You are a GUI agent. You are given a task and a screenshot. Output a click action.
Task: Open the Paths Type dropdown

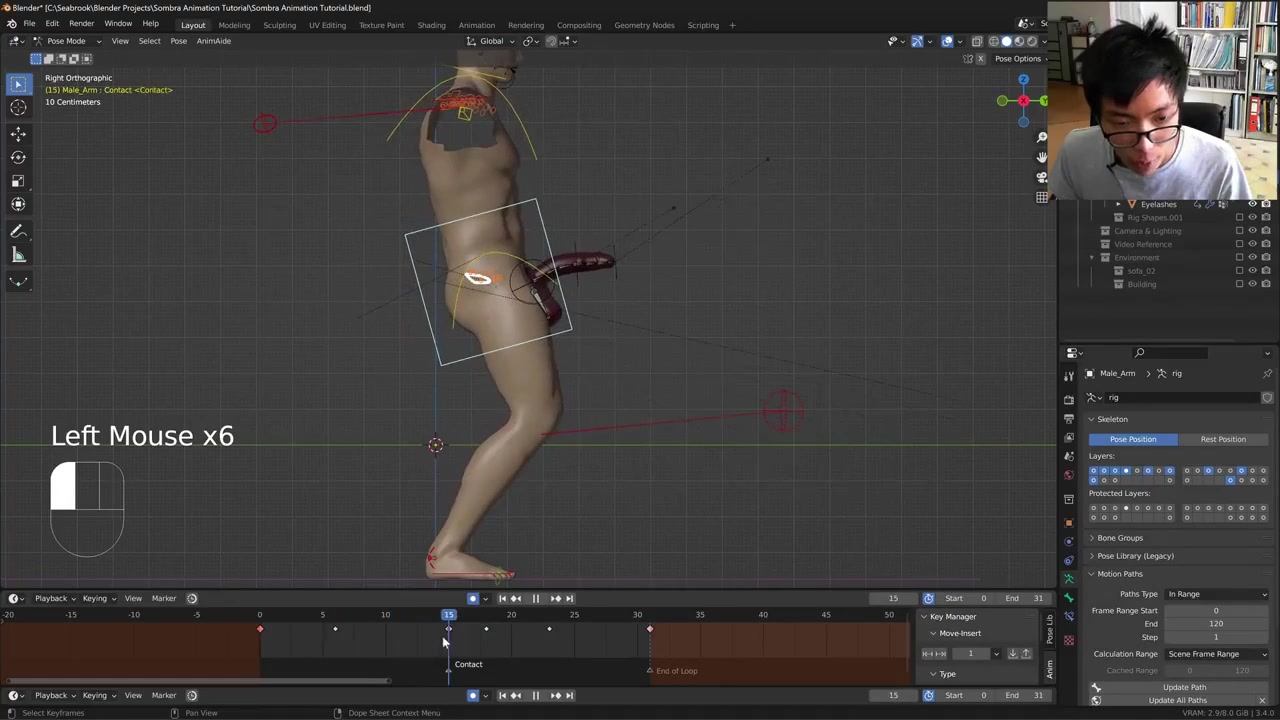pyautogui.click(x=1216, y=594)
